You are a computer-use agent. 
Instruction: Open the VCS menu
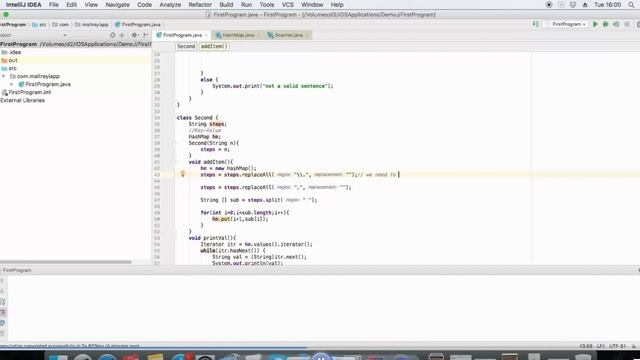pos(288,5)
